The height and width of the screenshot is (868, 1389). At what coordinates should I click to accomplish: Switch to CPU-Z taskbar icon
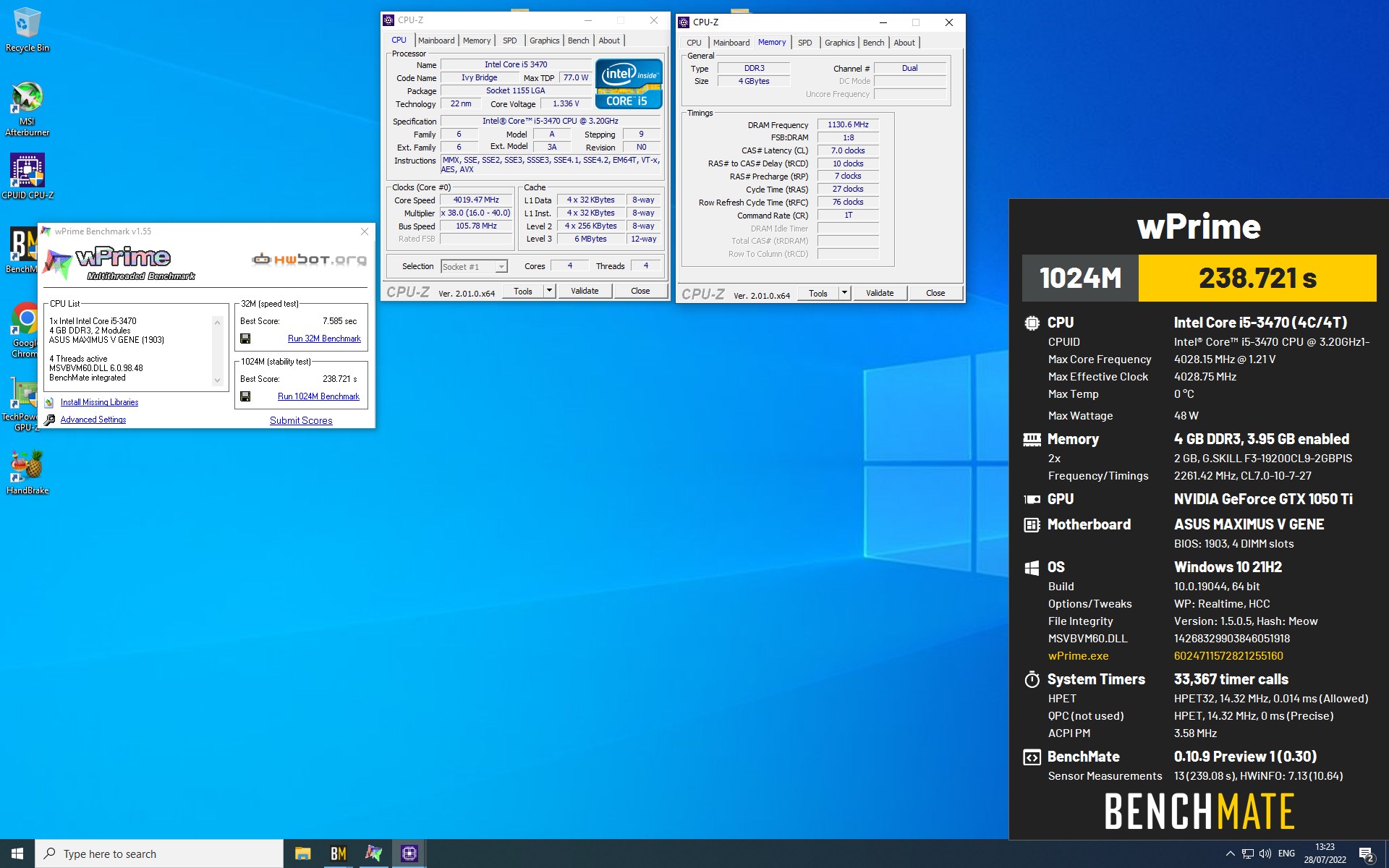[x=409, y=854]
